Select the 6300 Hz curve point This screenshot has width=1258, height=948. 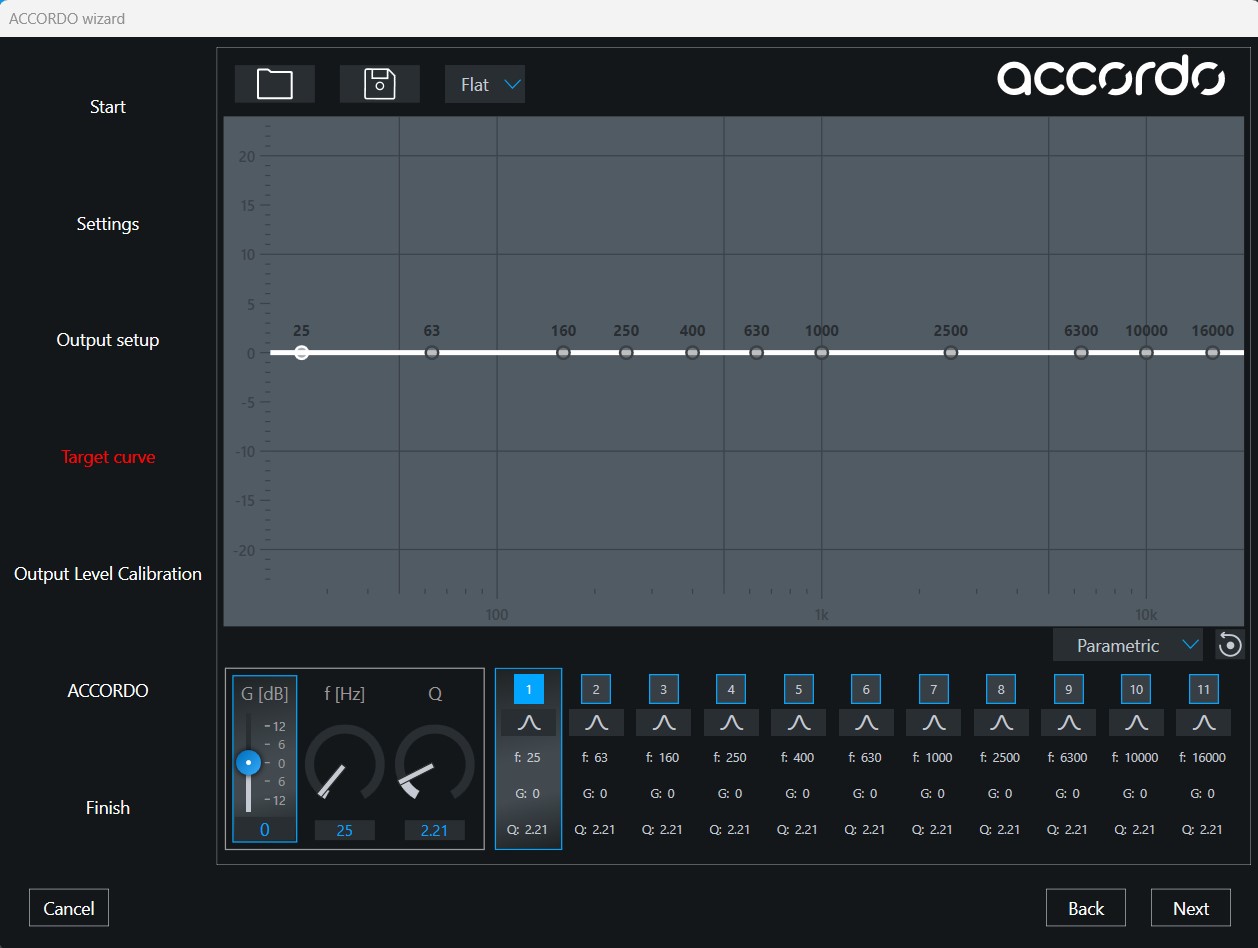click(x=1081, y=352)
